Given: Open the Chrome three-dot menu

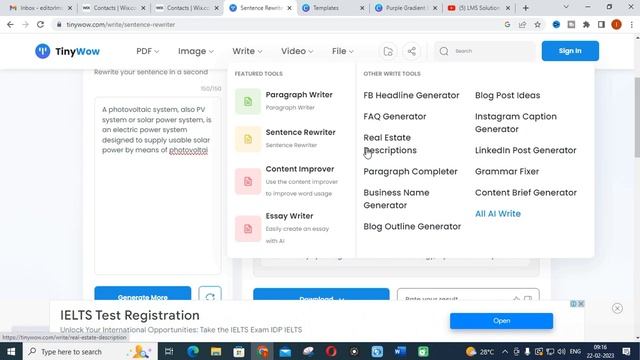Looking at the screenshot, I should [x=631, y=24].
